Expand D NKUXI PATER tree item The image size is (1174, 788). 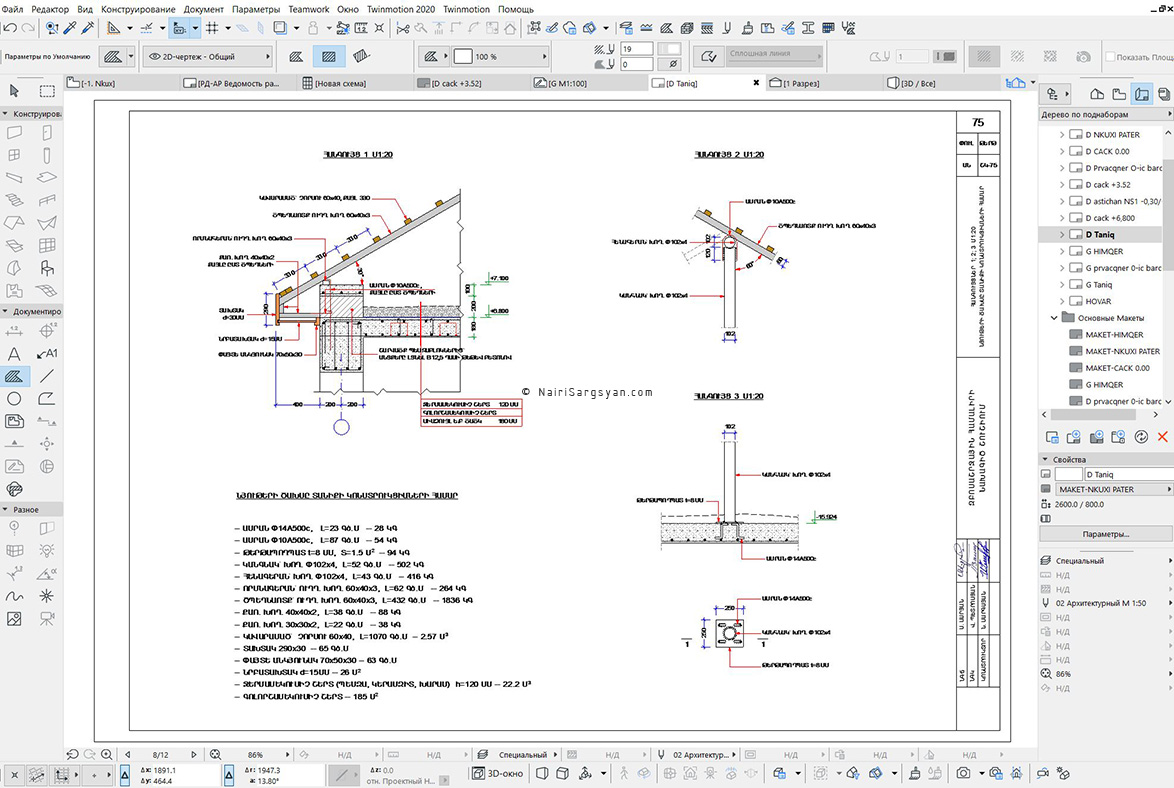pyautogui.click(x=1062, y=135)
